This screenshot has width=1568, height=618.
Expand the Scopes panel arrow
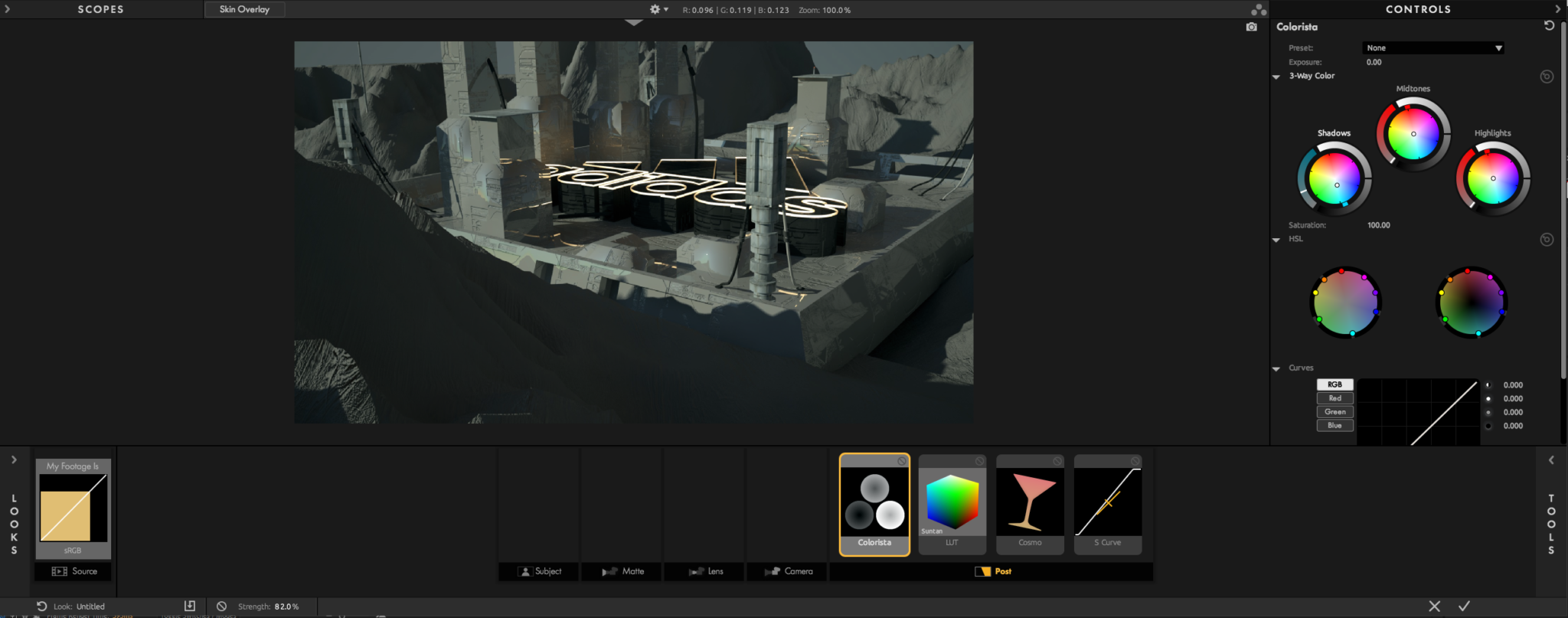click(x=8, y=9)
